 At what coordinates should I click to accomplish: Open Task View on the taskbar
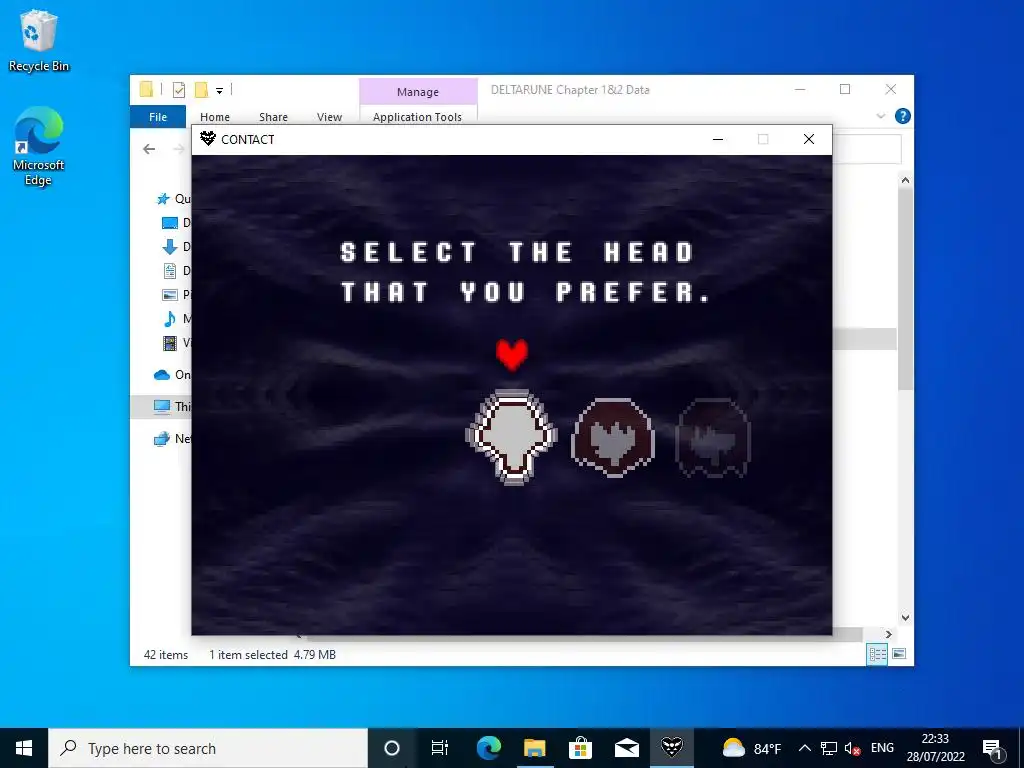click(440, 748)
